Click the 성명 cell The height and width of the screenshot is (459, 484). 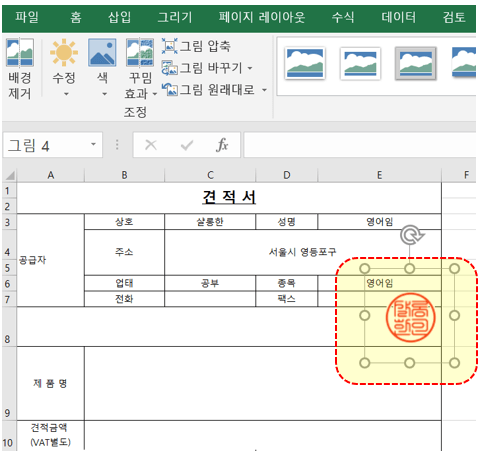[287, 222]
